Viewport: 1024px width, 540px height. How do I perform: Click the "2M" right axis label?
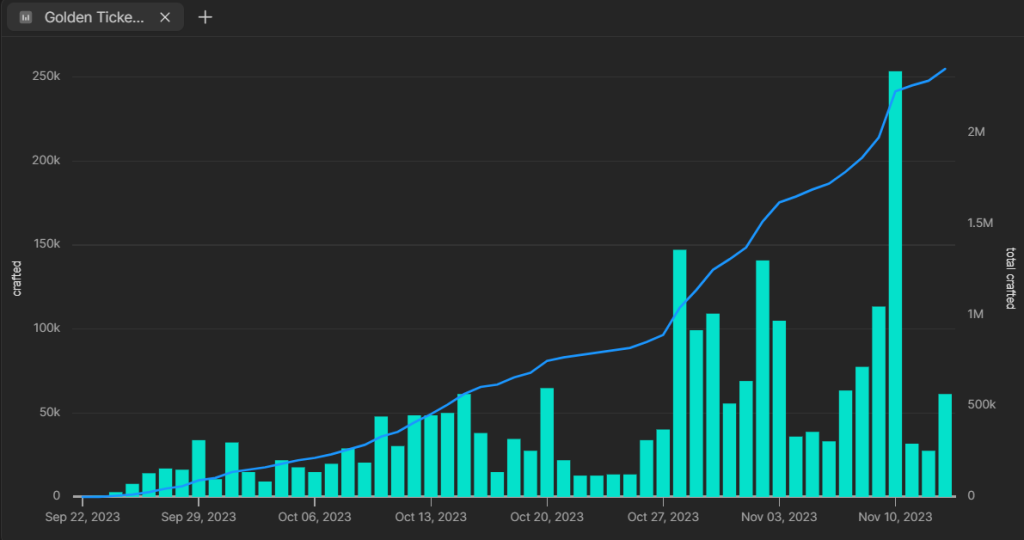976,132
